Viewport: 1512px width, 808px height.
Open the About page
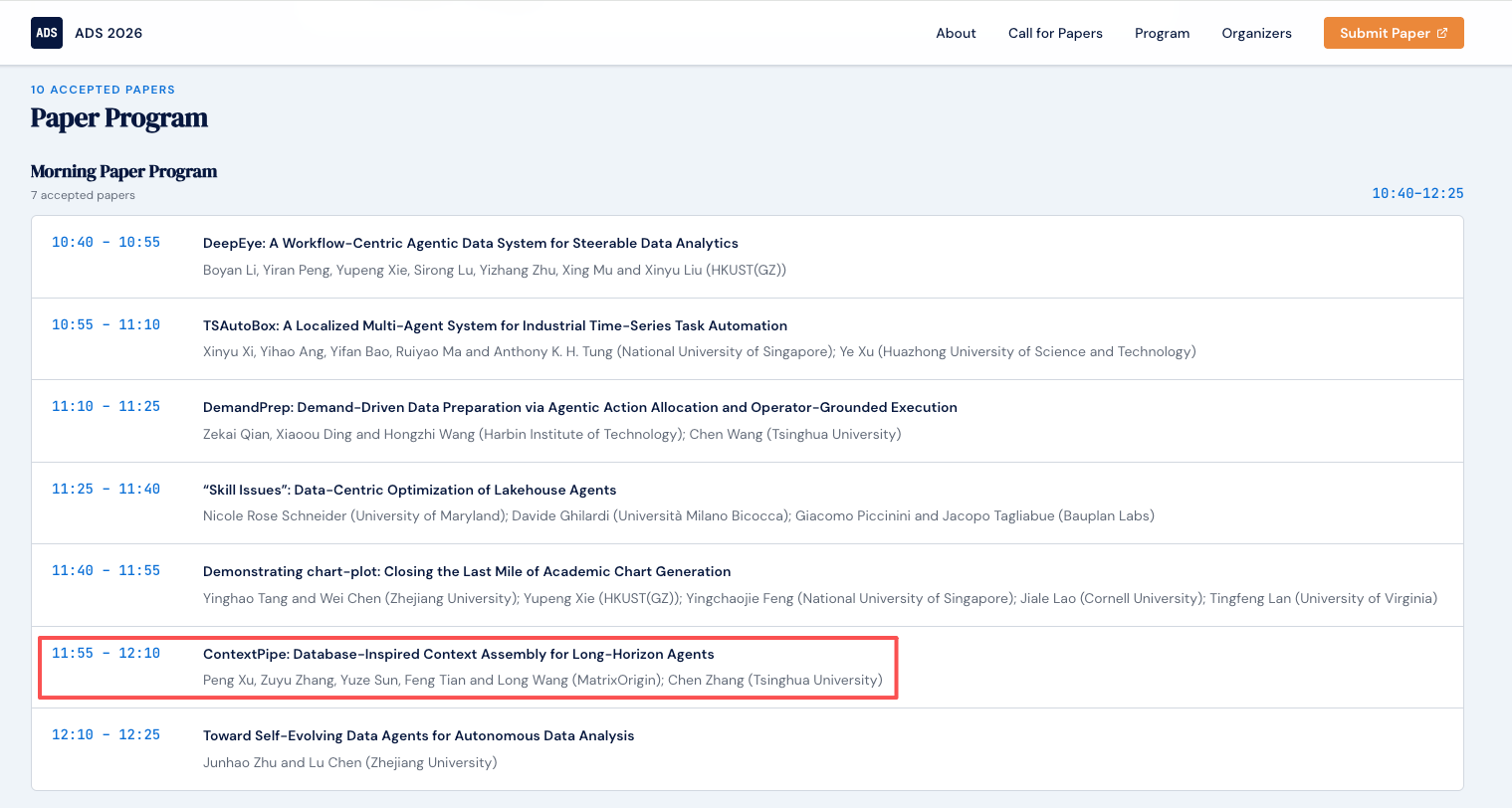click(956, 33)
